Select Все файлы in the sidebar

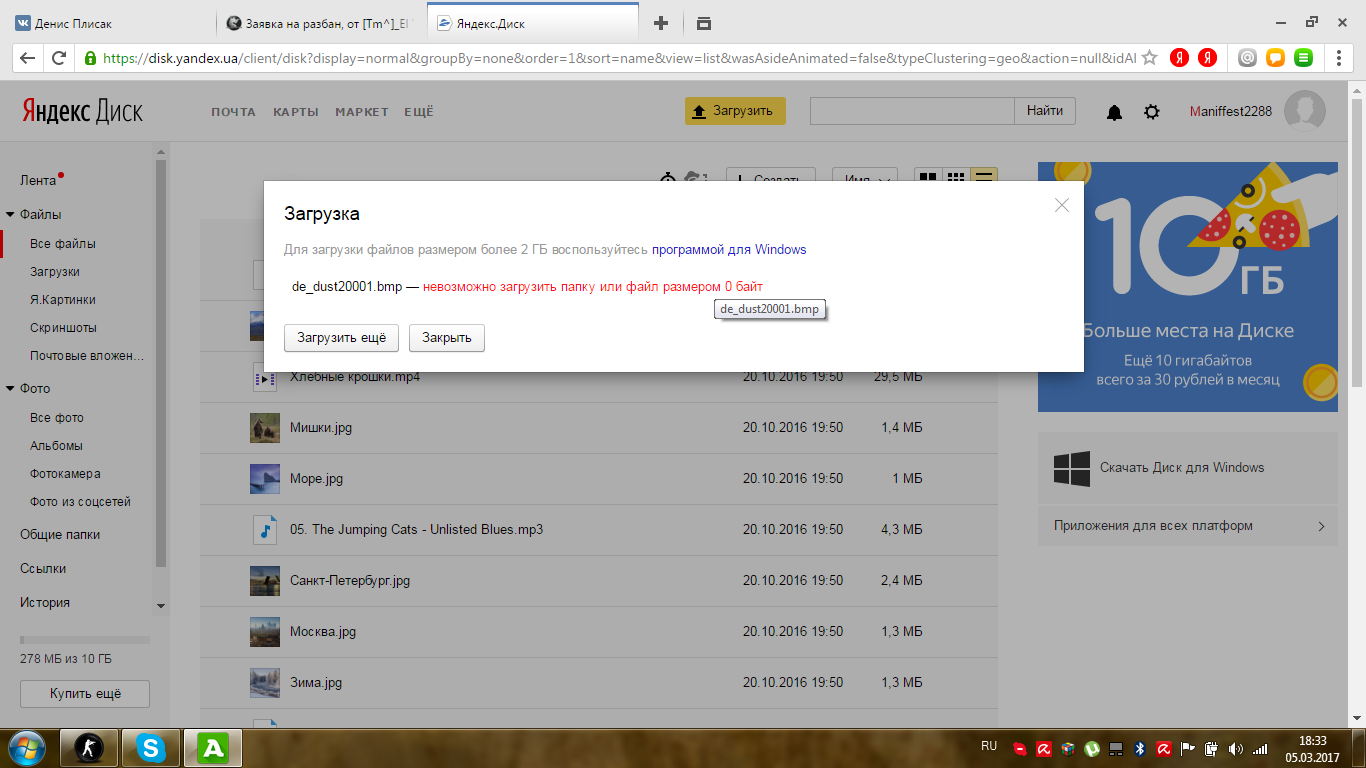tap(63, 244)
